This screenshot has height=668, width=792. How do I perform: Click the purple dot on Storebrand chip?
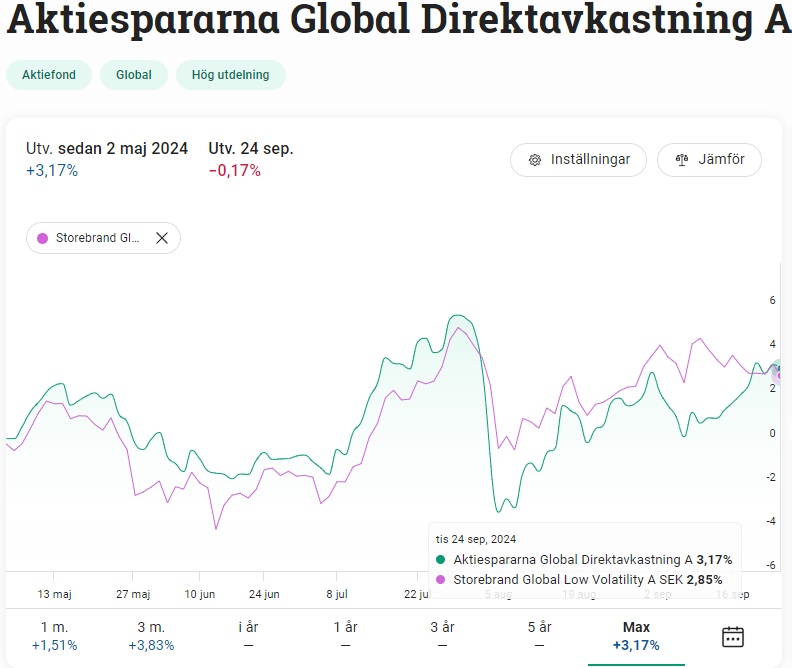point(42,238)
